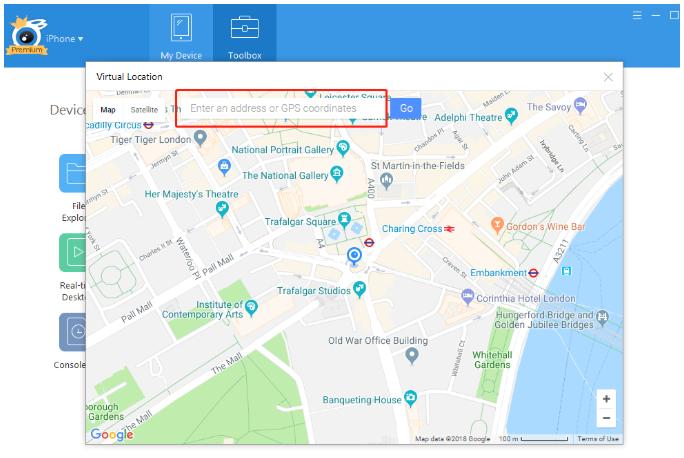The image size is (684, 458).
Task: Click Whitehall Gardens label
Action: (492, 360)
